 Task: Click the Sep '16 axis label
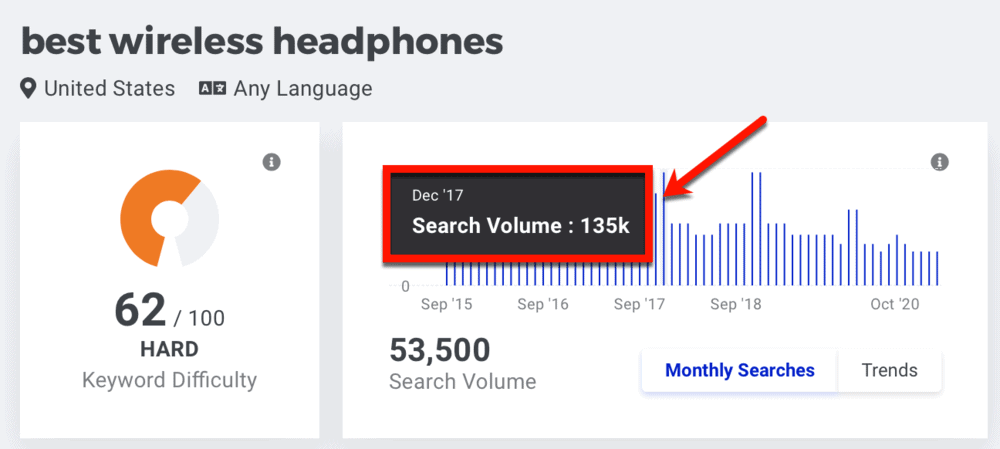[x=542, y=304]
